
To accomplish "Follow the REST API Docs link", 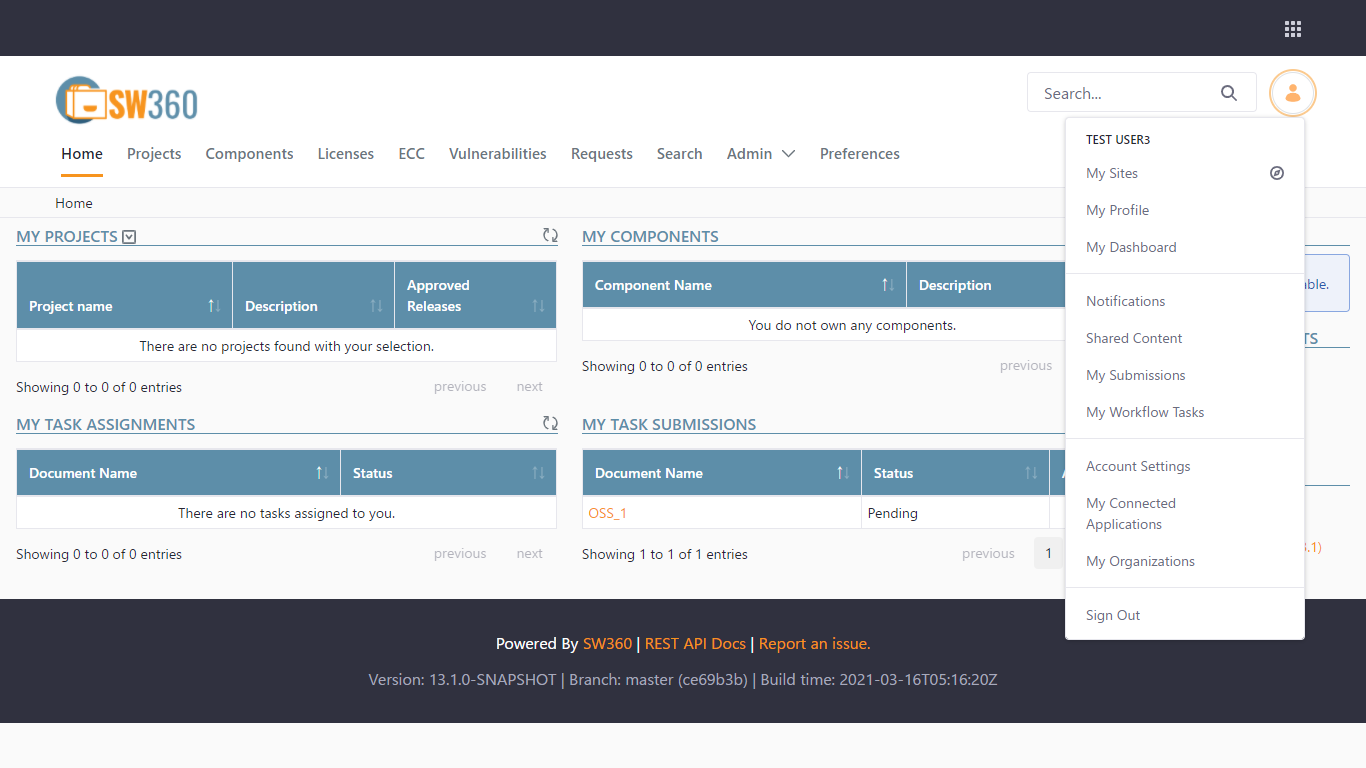I will point(695,644).
